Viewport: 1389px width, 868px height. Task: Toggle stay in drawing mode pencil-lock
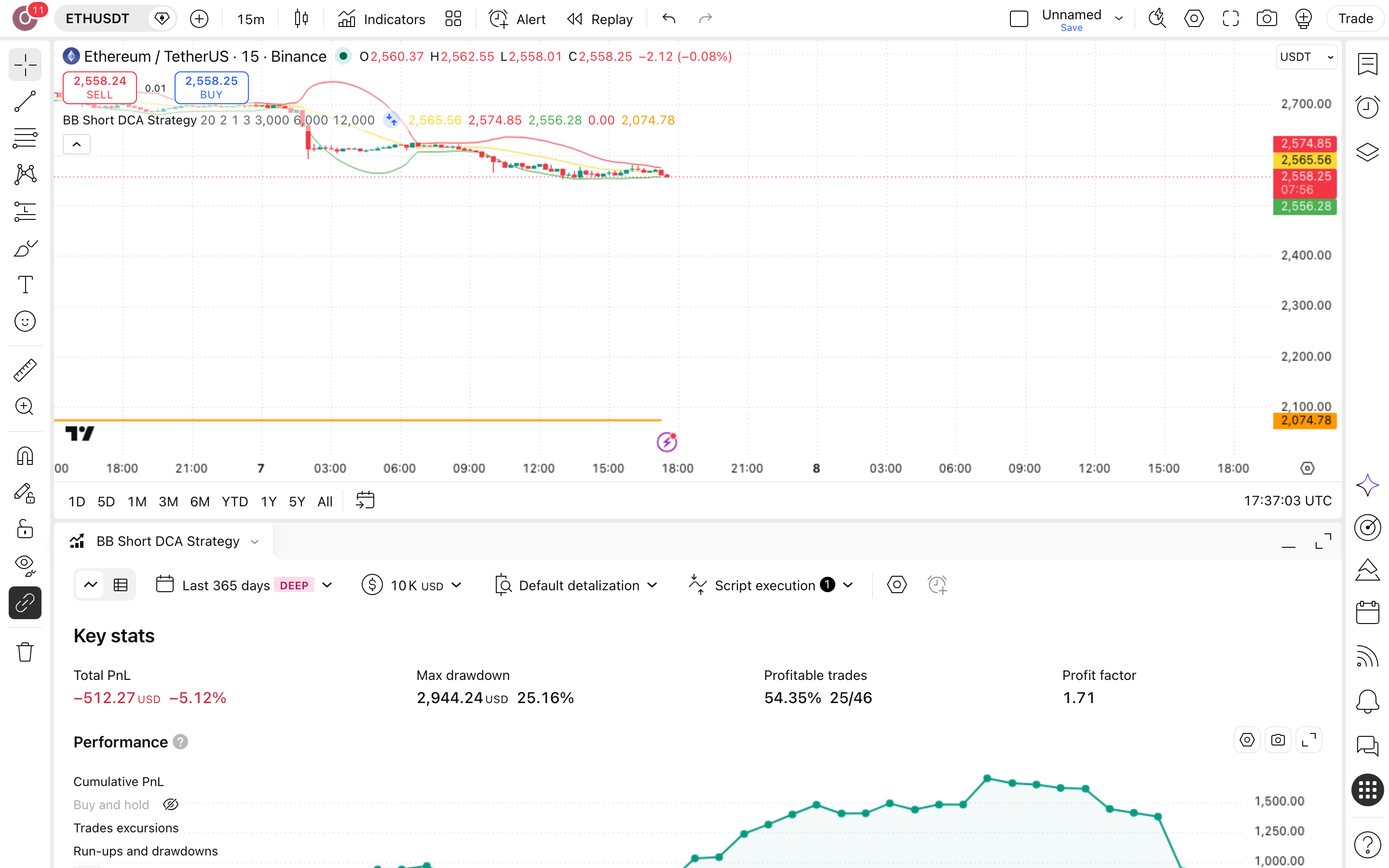[x=25, y=493]
